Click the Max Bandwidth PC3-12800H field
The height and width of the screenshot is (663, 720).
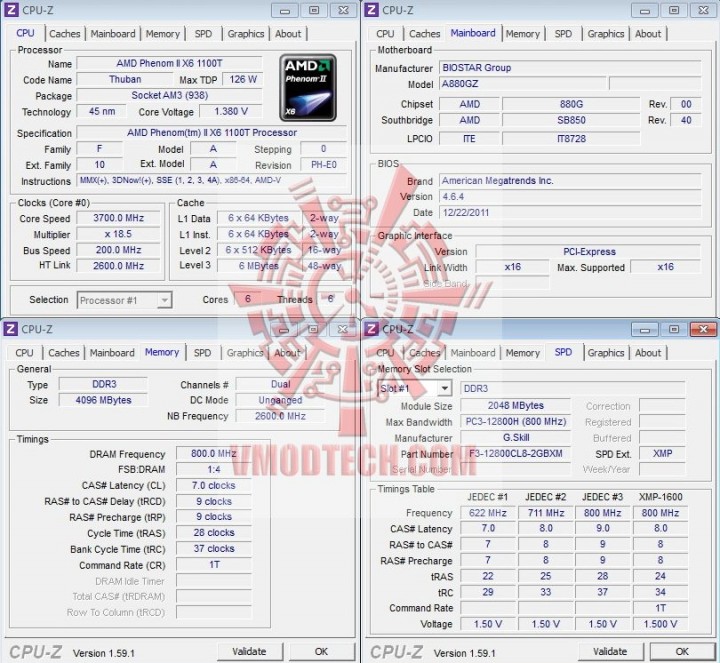[516, 421]
